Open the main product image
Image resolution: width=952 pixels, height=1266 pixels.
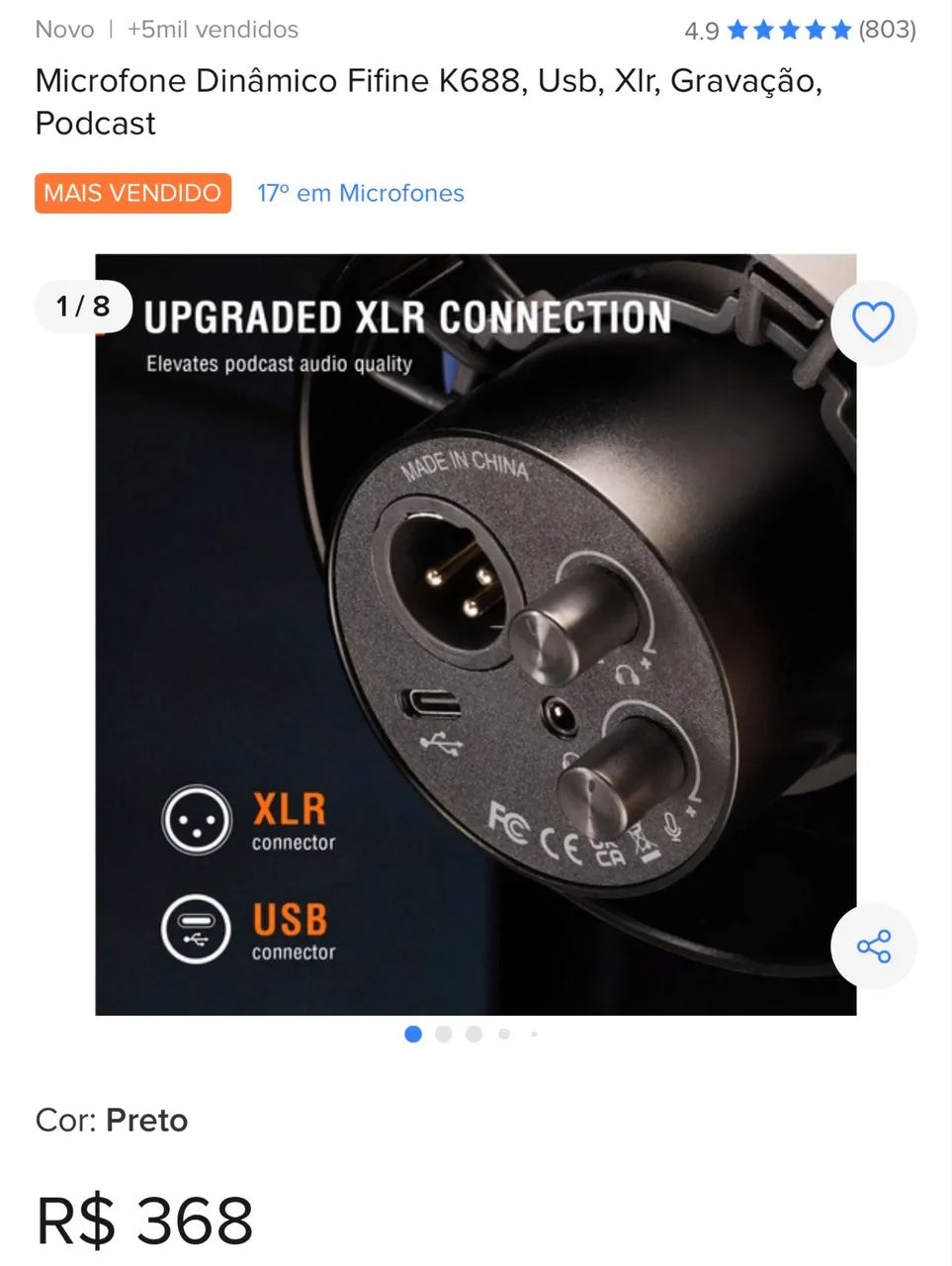point(476,634)
